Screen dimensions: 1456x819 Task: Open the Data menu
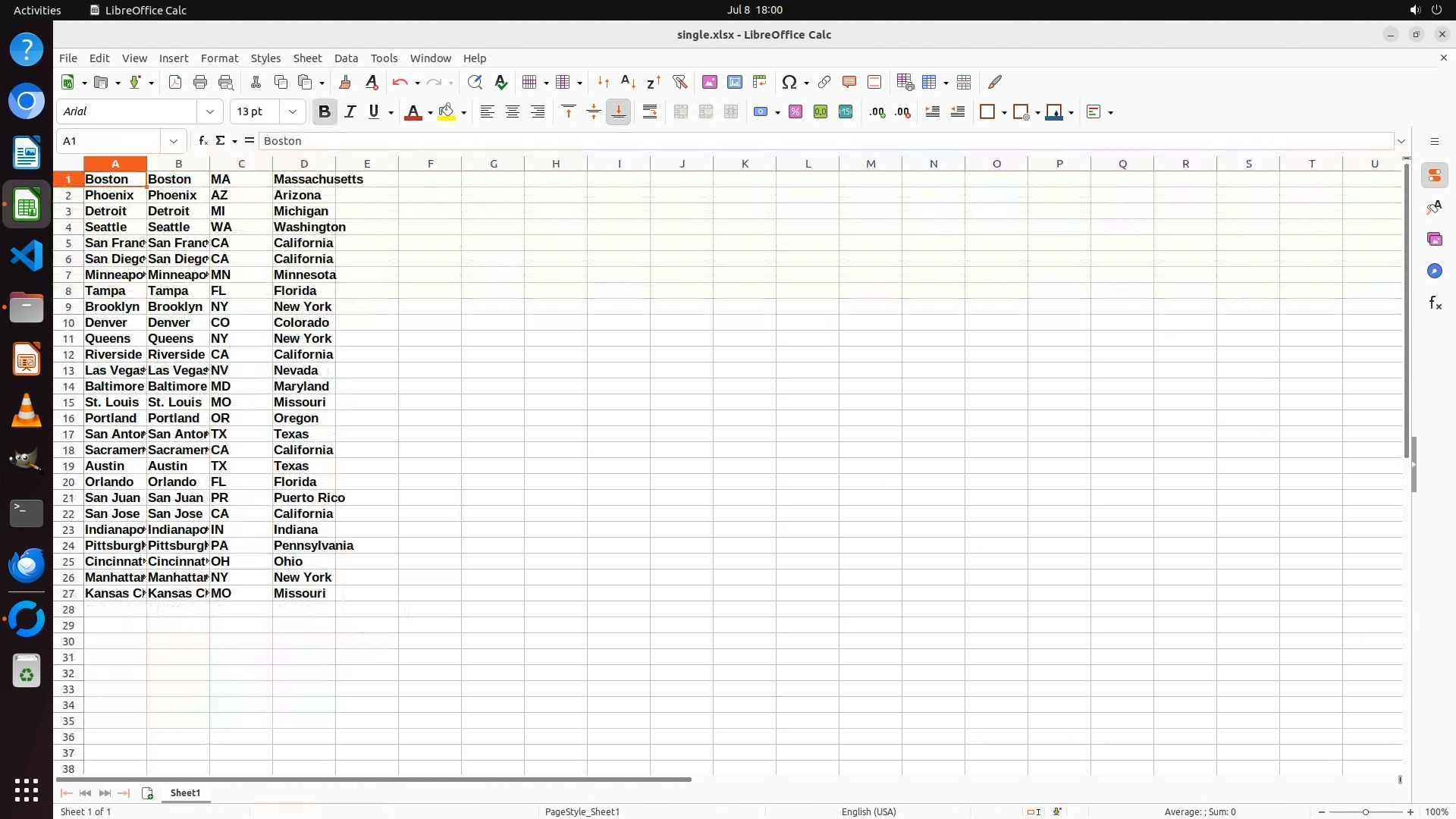pos(346,58)
